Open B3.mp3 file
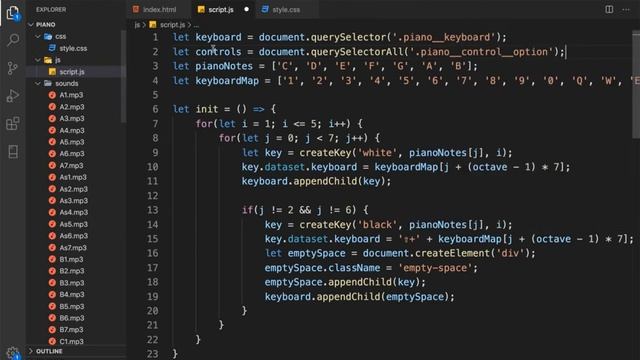 (x=71, y=282)
